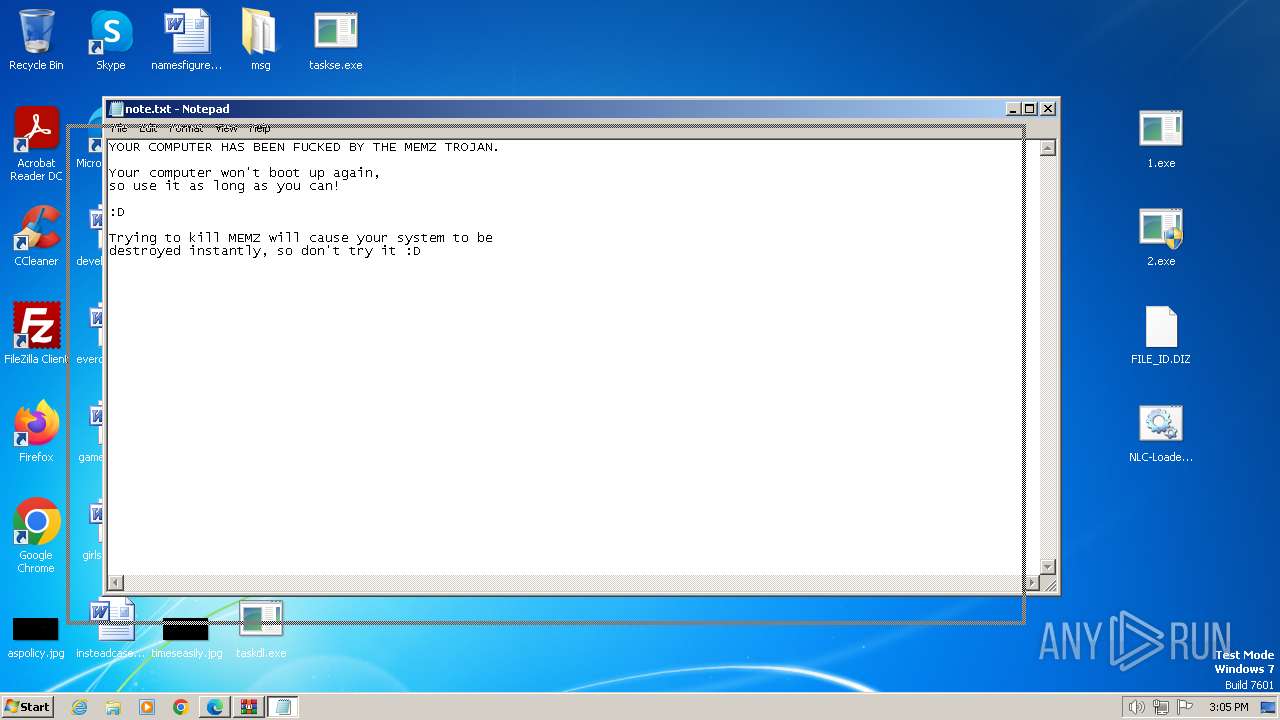The width and height of the screenshot is (1280, 720).
Task: Maximize the Notepad window
Action: click(1030, 109)
